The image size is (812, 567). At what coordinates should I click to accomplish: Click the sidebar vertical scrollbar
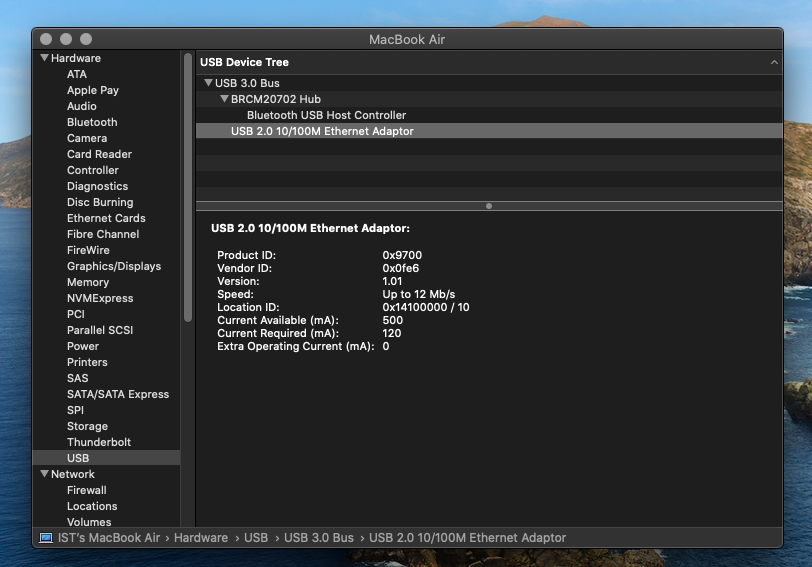point(188,187)
